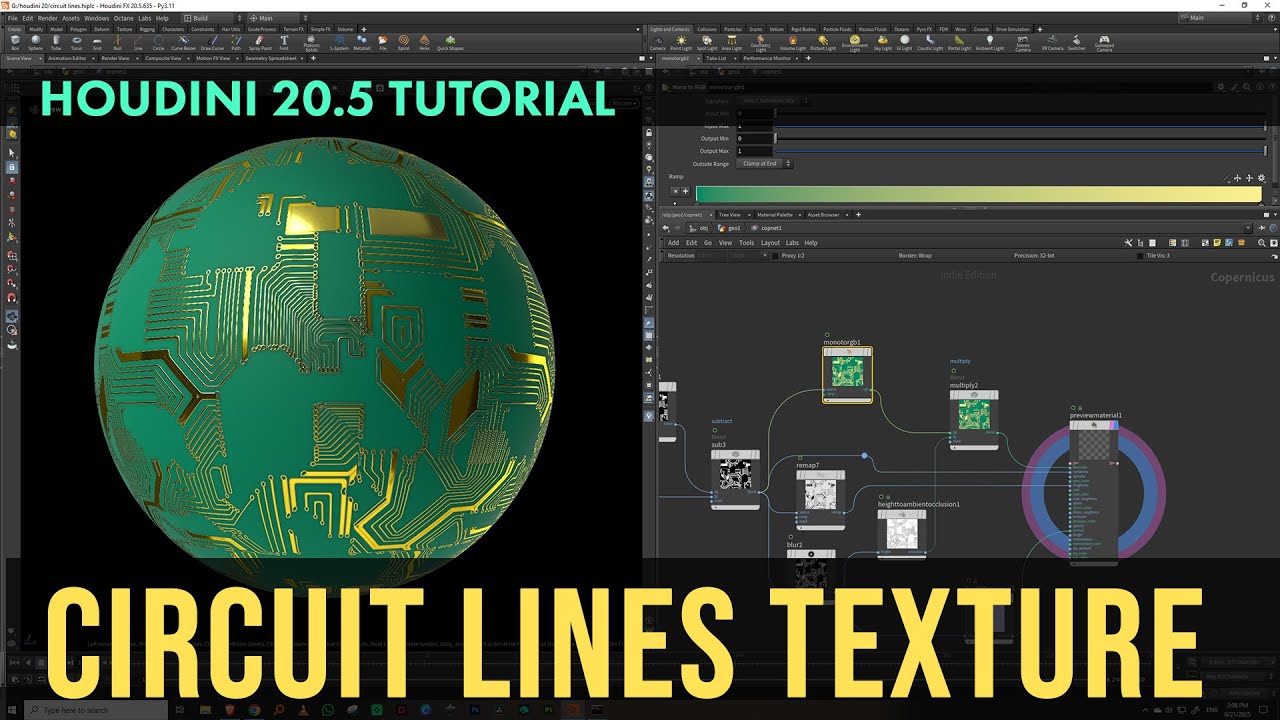Viewport: 1280px width, 720px height.
Task: Switch to the Geometry Spreadsheet tab
Action: 271,58
